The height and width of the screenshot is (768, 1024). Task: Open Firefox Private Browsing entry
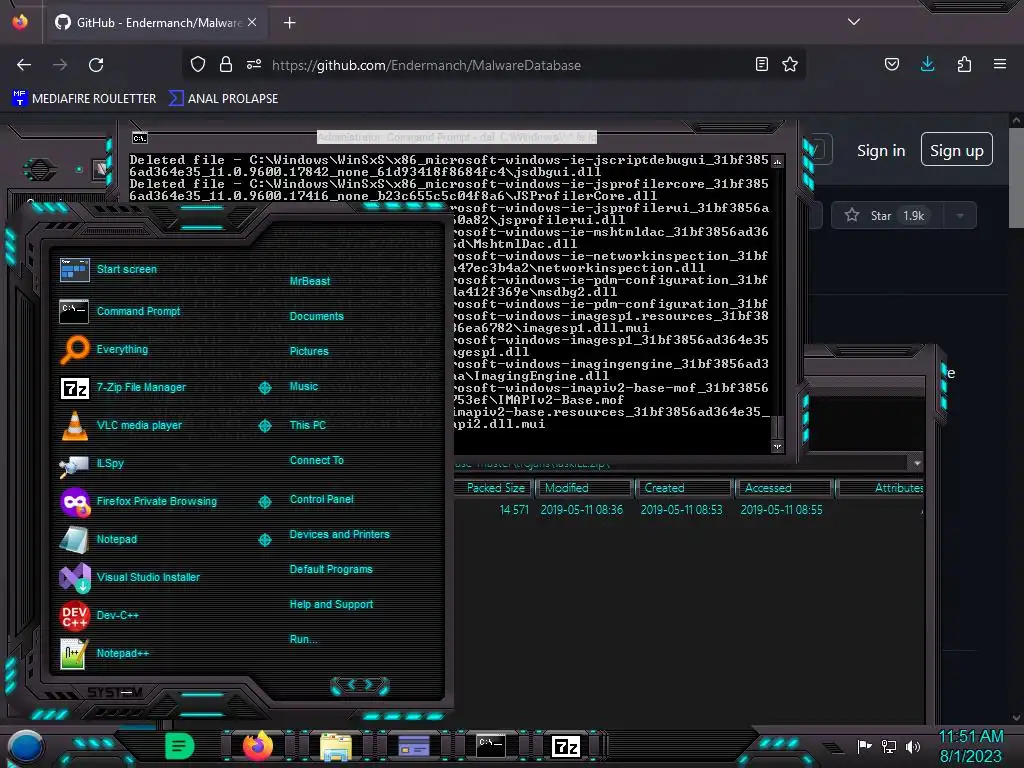(138, 501)
